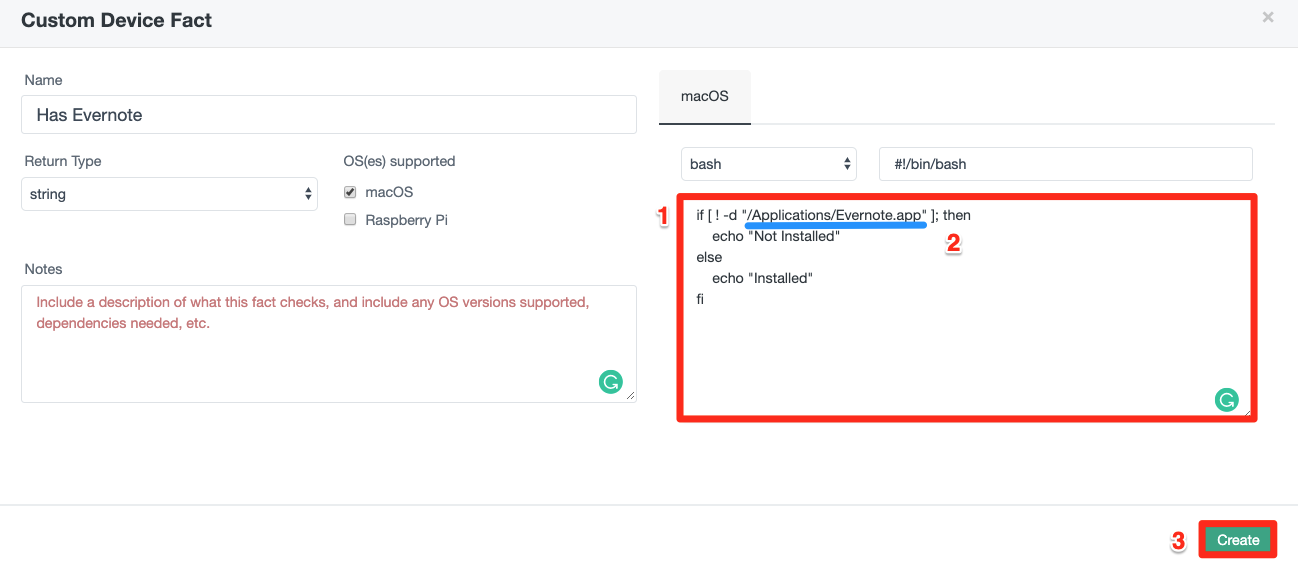This screenshot has width=1298, height=565.
Task: Enable the Raspberry Pi checkbox
Action: pos(350,220)
